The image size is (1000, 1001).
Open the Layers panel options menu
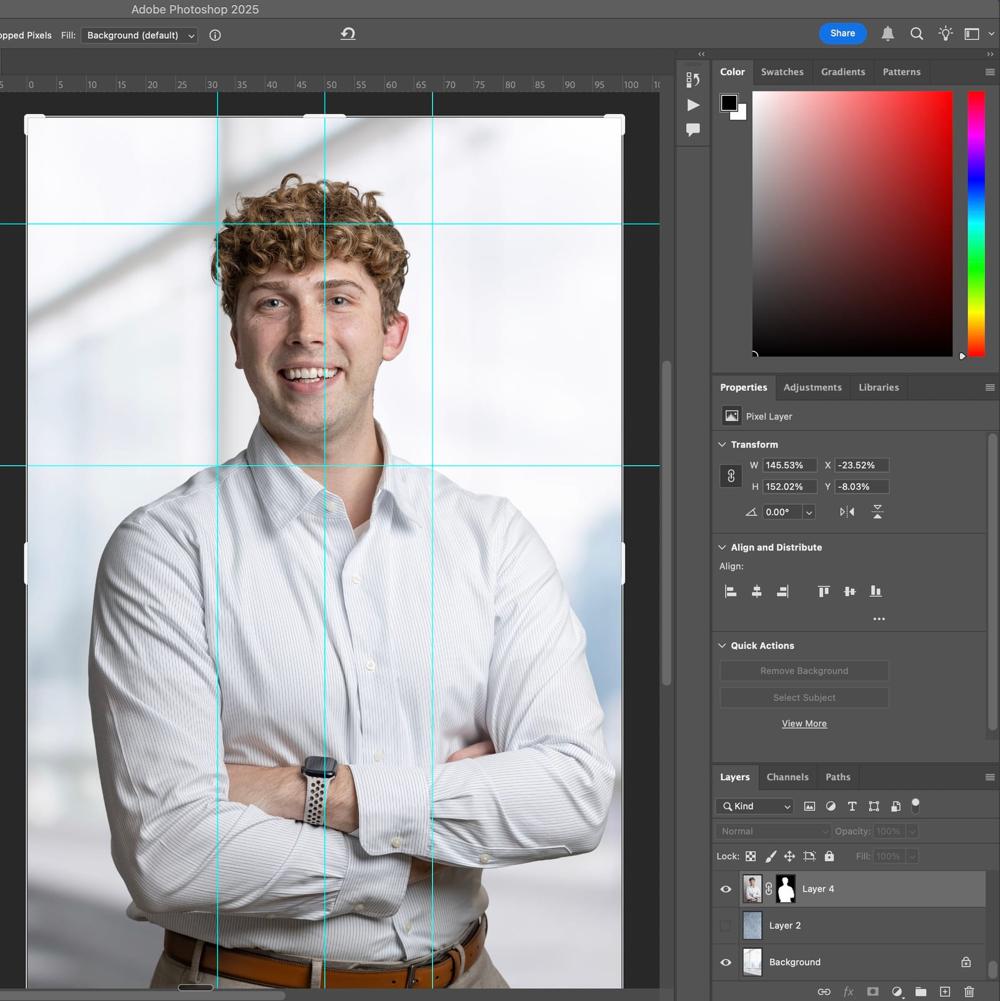click(990, 777)
